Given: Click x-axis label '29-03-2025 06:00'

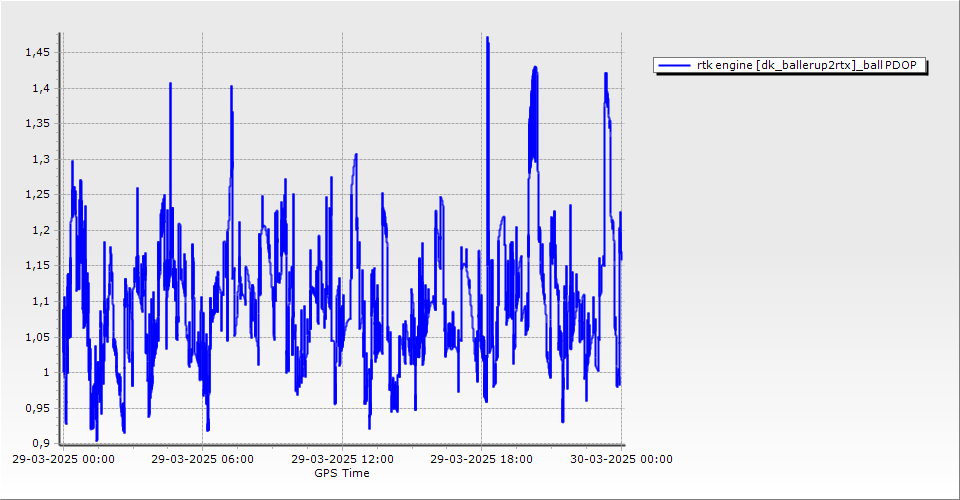Looking at the screenshot, I should [x=203, y=459].
